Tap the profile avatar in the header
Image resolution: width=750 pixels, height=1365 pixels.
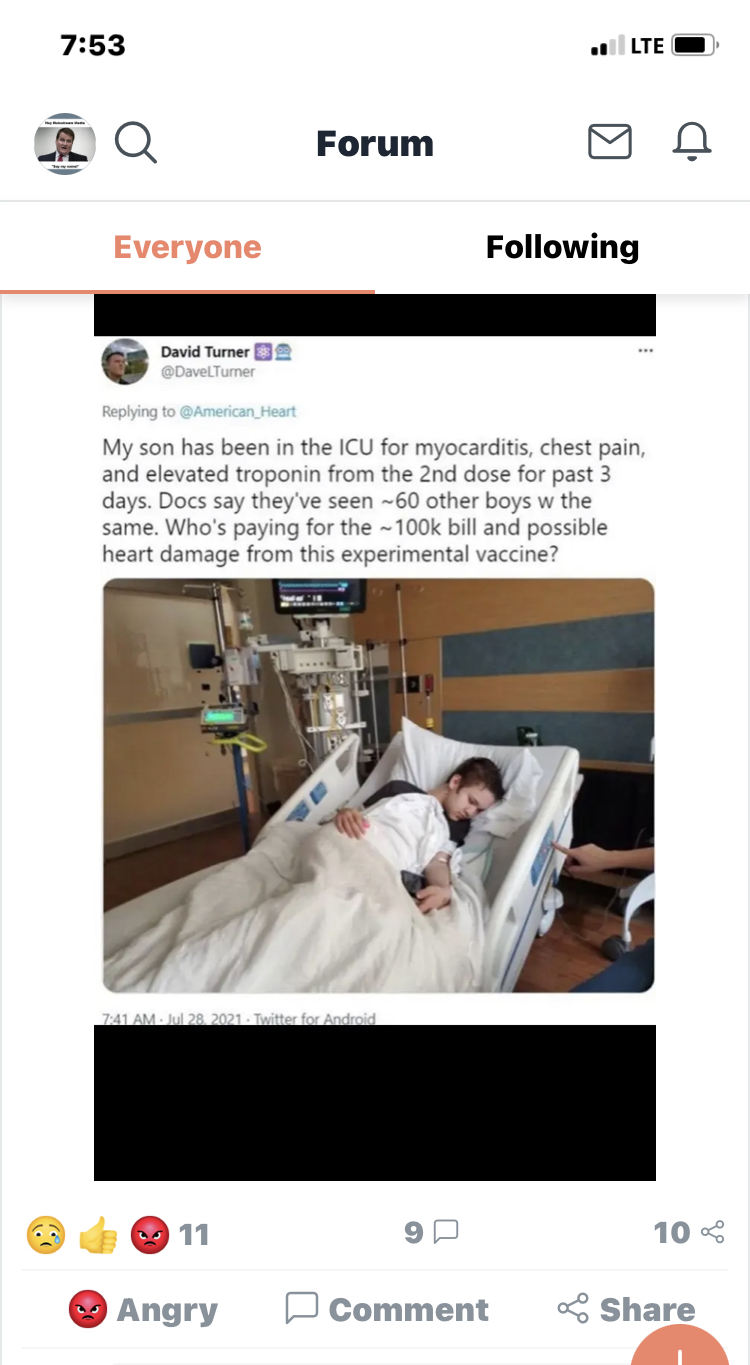point(65,143)
